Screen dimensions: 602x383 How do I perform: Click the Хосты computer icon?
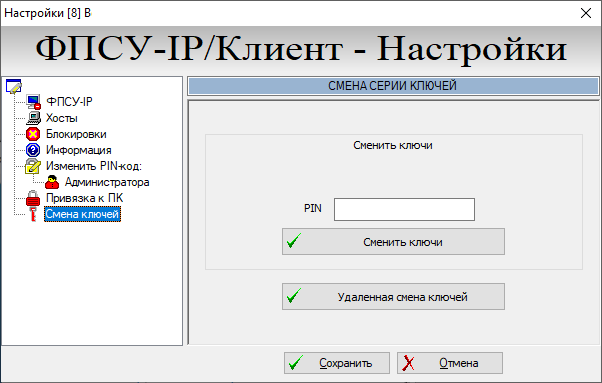tap(33, 118)
